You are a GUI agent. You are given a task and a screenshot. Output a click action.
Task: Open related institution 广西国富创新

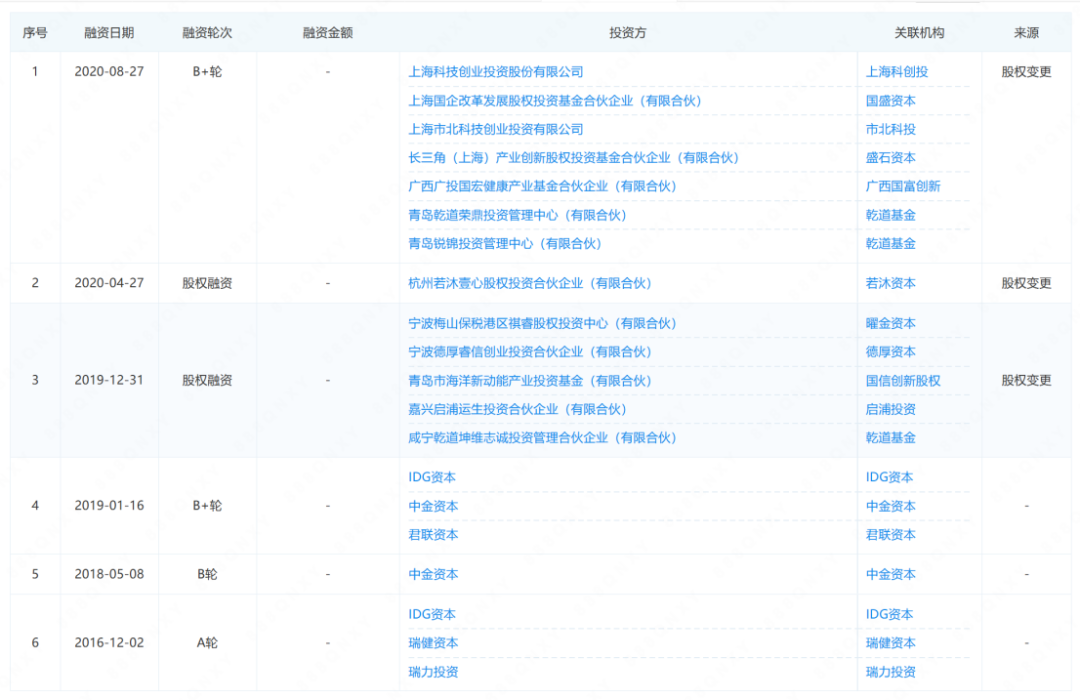pyautogui.click(x=903, y=186)
